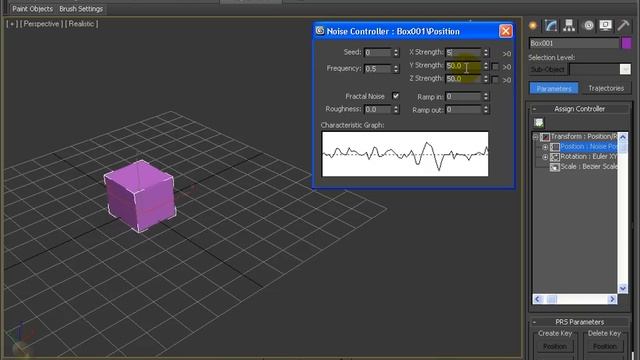The width and height of the screenshot is (640, 360).
Task: Click the Noise Controller title bar icon
Action: 320,31
